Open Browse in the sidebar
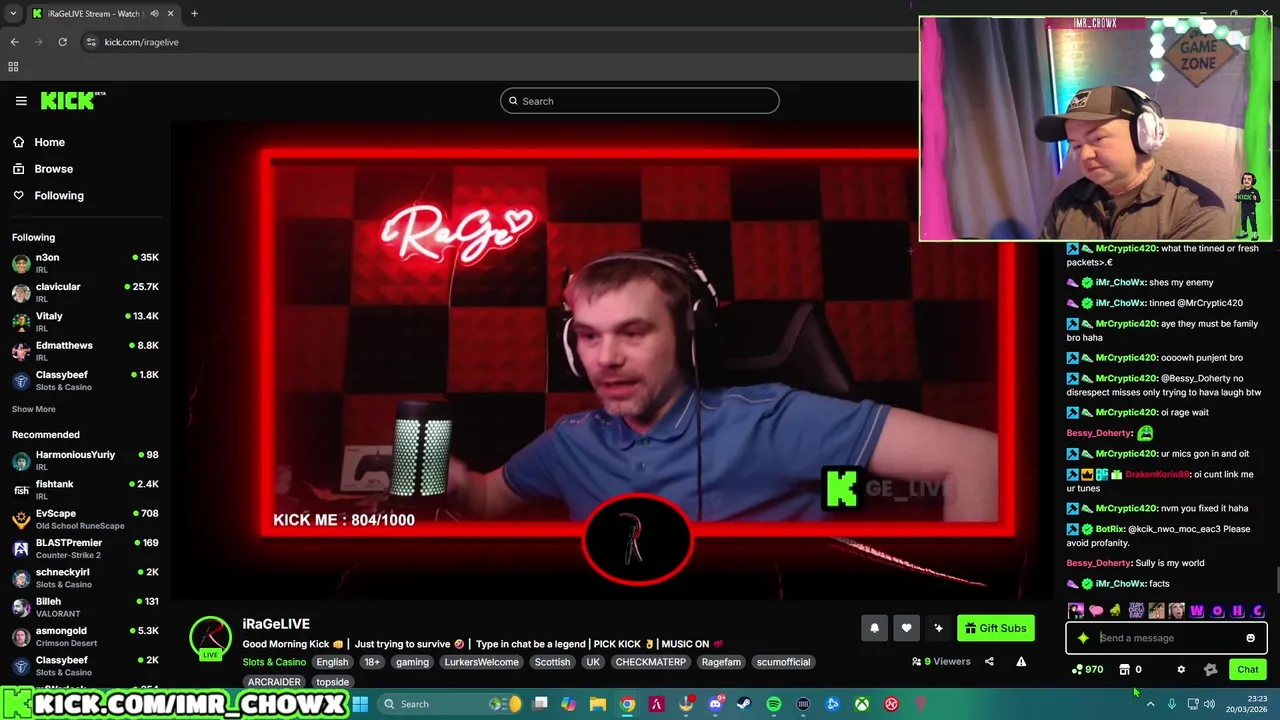Viewport: 1280px width, 720px height. point(54,169)
